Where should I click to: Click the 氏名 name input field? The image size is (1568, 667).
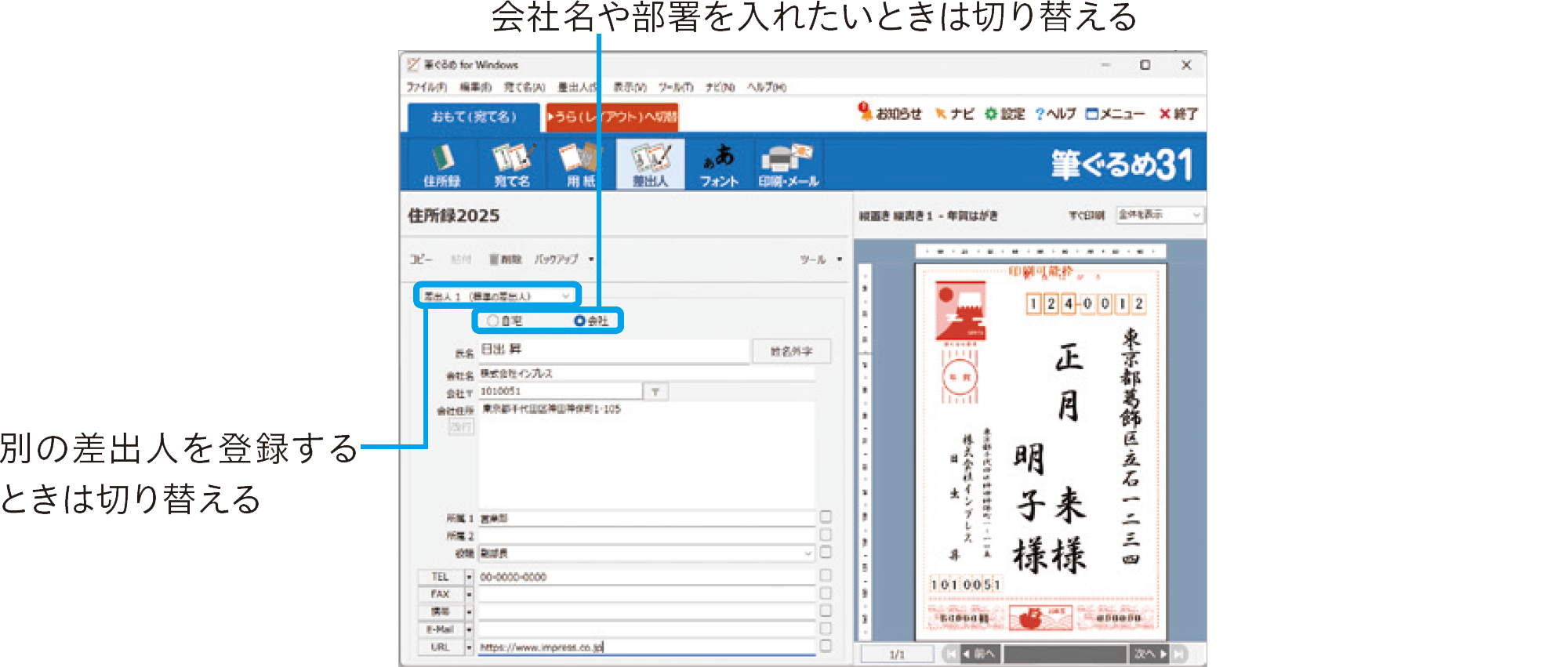pos(614,350)
